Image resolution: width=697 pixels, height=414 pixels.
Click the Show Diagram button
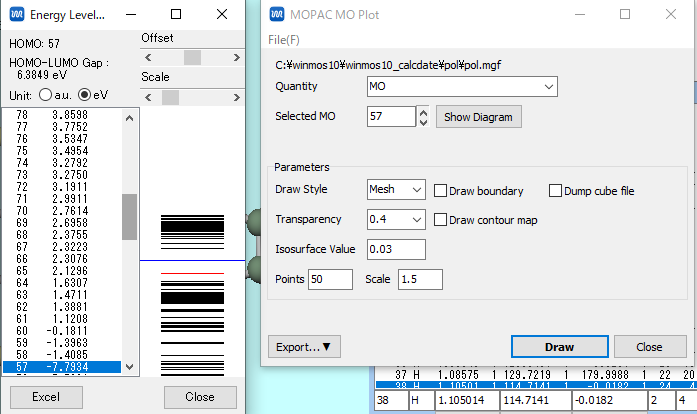click(478, 117)
